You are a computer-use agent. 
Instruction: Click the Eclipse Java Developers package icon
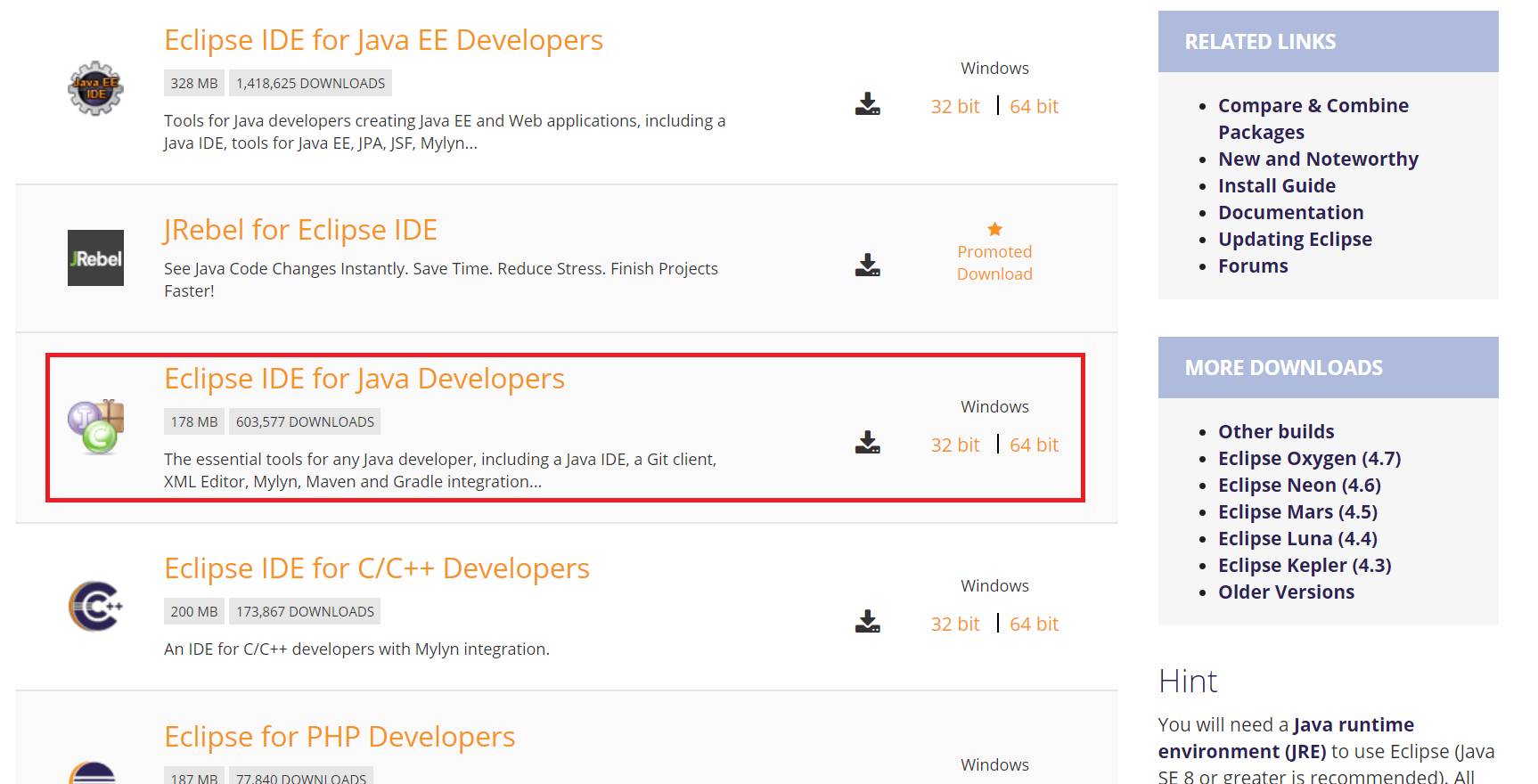(95, 427)
